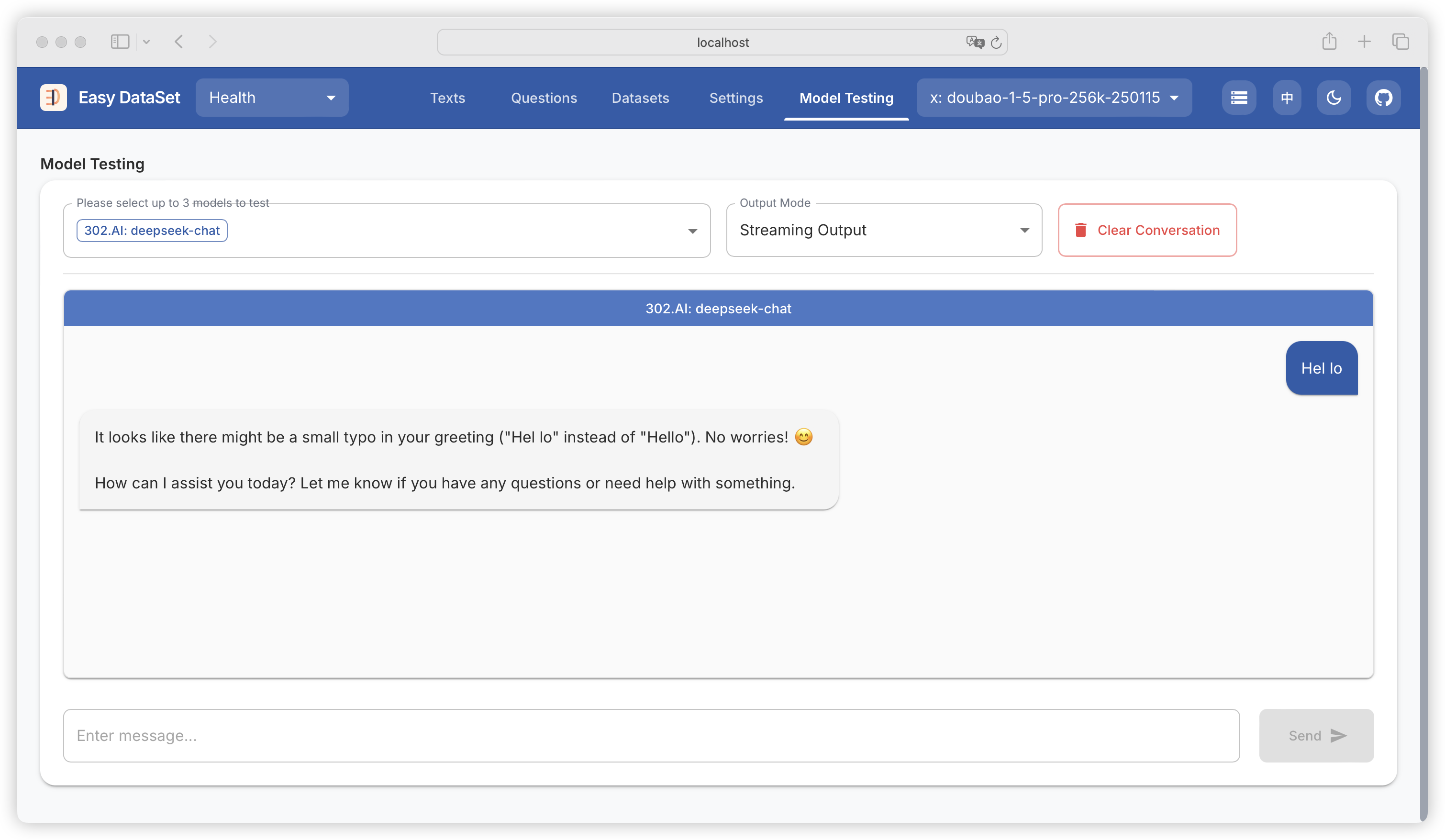Switch language with the 中 icon

[1287, 98]
